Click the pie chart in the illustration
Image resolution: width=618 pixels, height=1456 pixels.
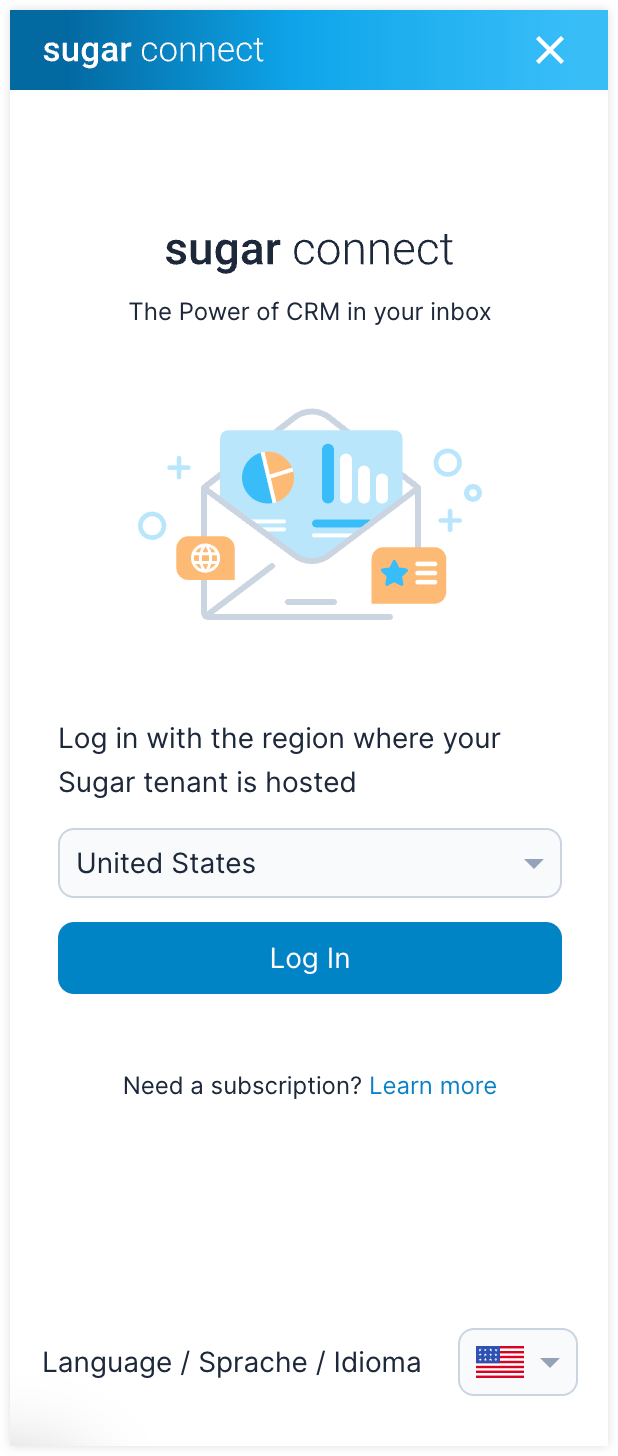click(x=267, y=477)
